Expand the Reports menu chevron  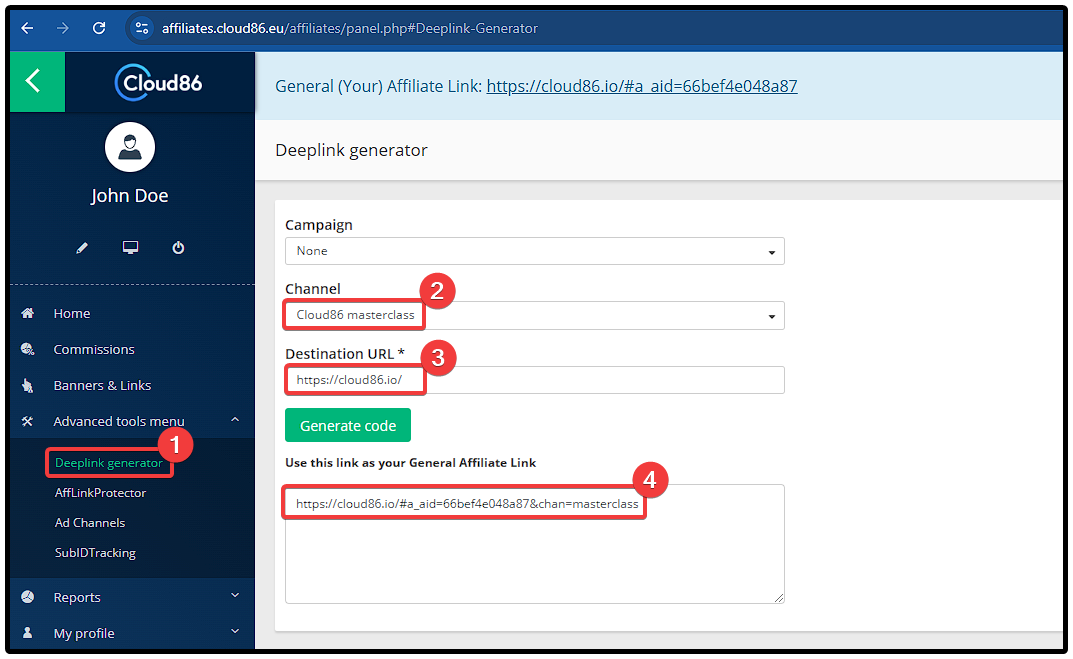pos(235,595)
